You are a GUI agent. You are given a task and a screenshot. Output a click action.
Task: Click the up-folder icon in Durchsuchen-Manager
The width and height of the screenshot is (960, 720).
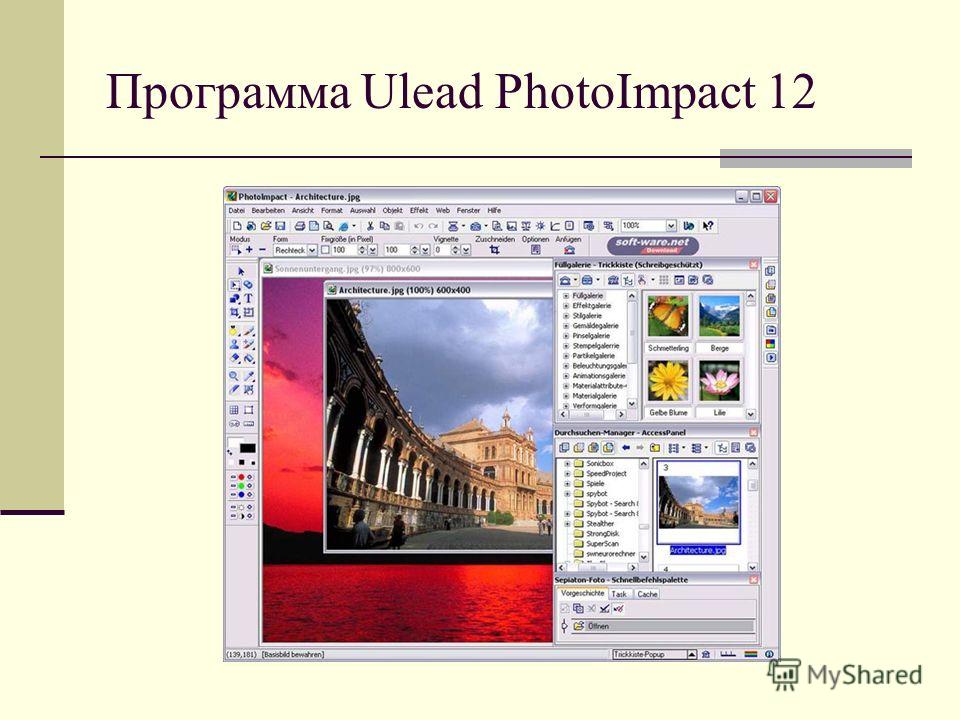[654, 448]
